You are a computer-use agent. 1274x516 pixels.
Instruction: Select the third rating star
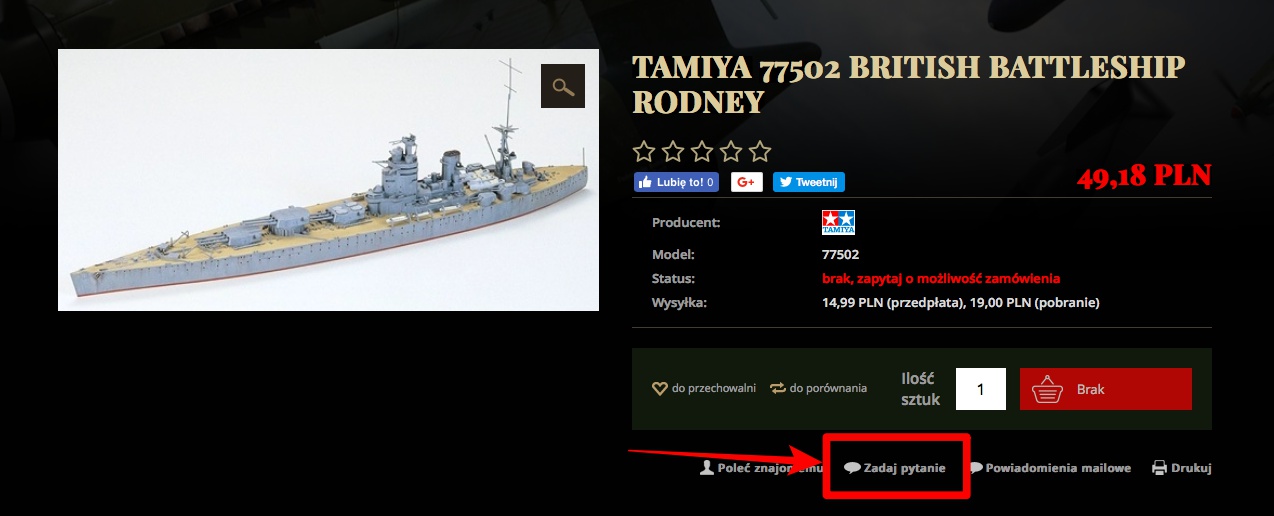tap(702, 152)
